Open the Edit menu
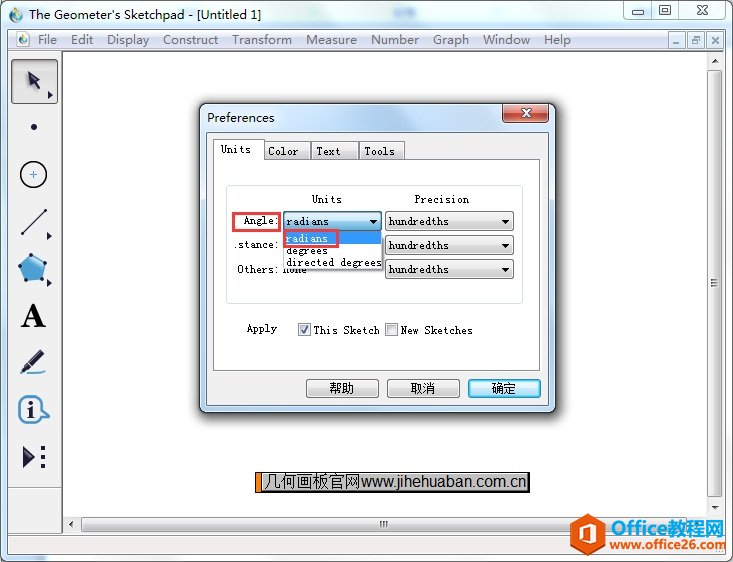The width and height of the screenshot is (733, 562). pyautogui.click(x=82, y=40)
